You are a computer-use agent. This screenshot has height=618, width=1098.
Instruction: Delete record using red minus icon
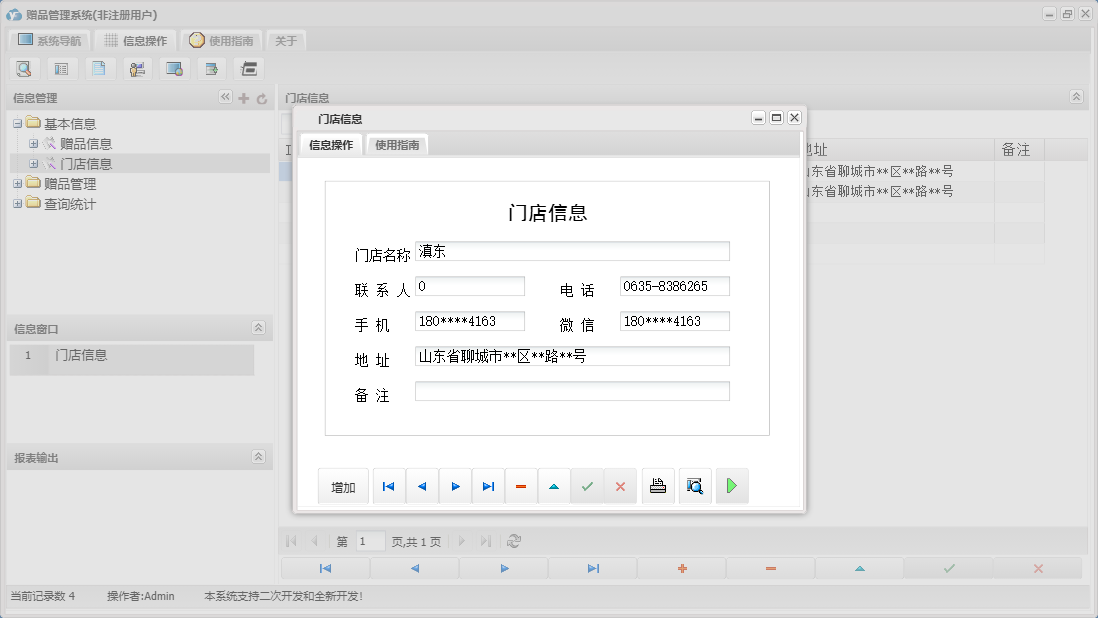(521, 486)
